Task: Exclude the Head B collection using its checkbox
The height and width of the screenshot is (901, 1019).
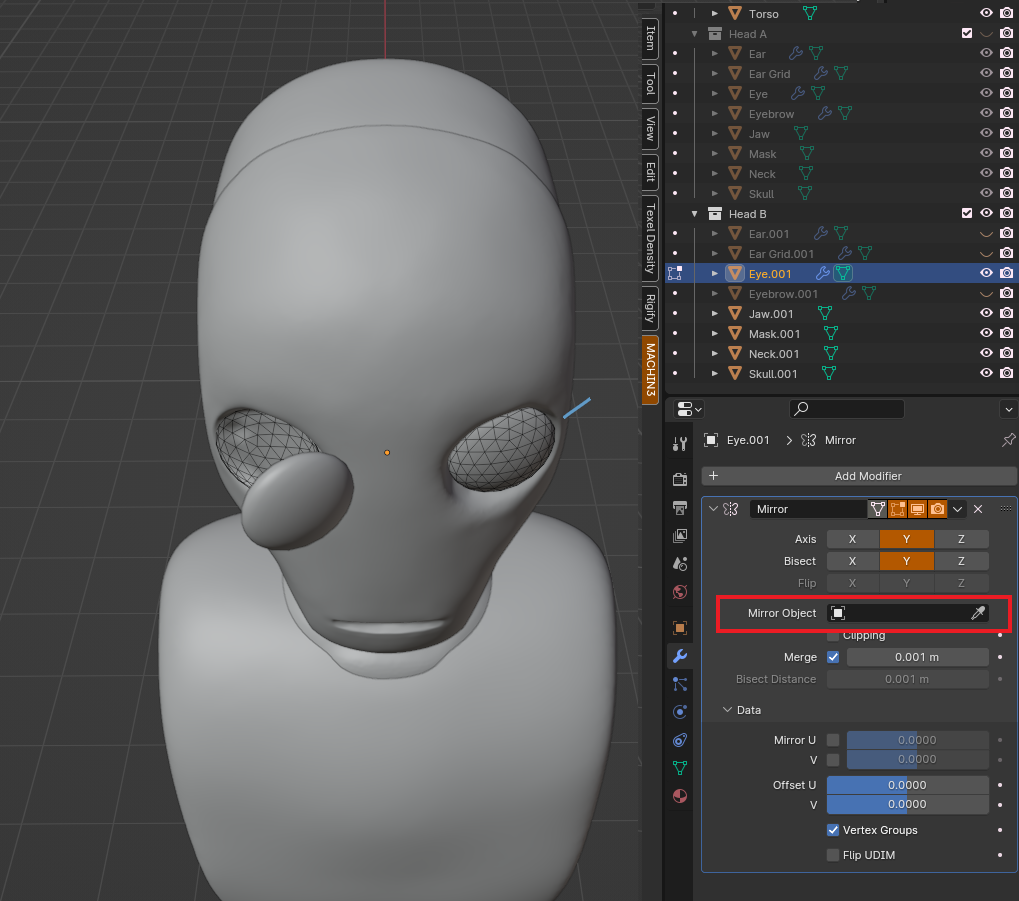Action: pos(967,213)
